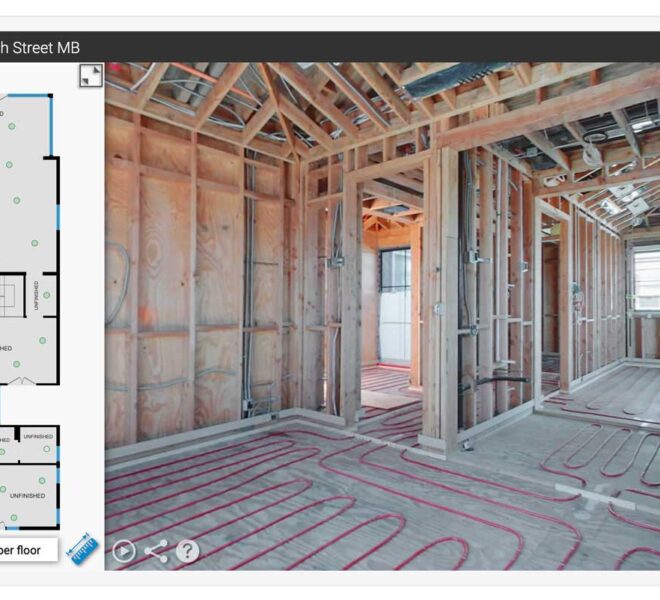Image resolution: width=660 pixels, height=600 pixels.
Task: Click the blue window segment on floor plan right wall
Action: pyautogui.click(x=58, y=216)
